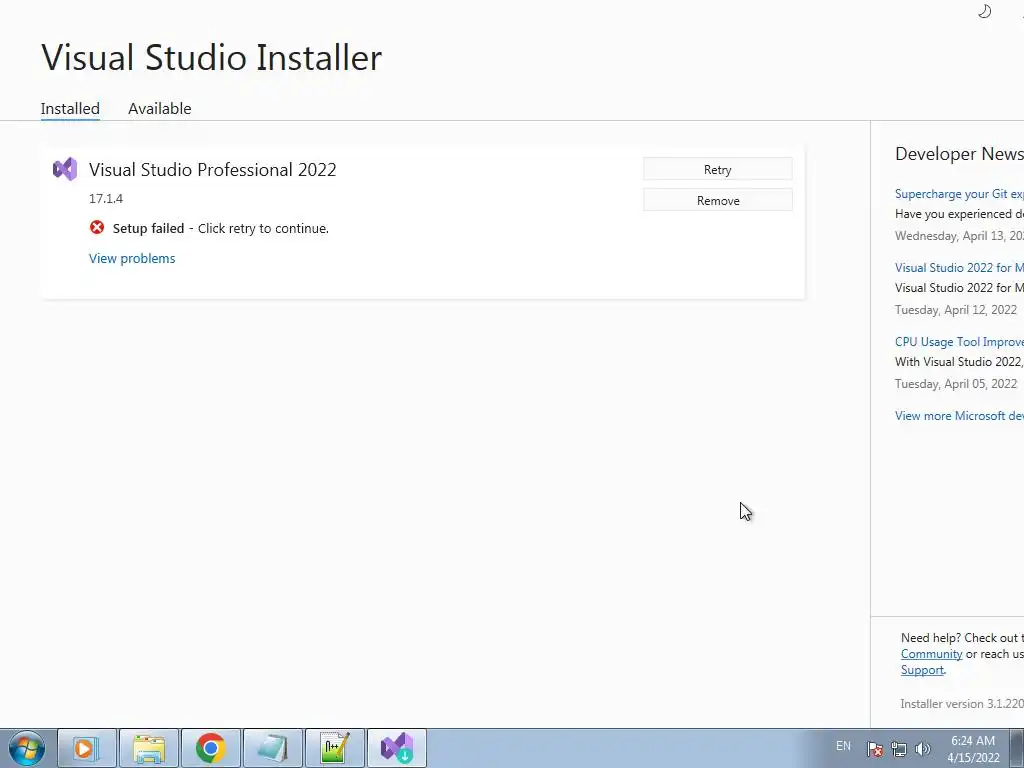The image size is (1024, 768).
Task: Click the Tuesday, April 05, 2022 news date
Action: click(x=955, y=384)
